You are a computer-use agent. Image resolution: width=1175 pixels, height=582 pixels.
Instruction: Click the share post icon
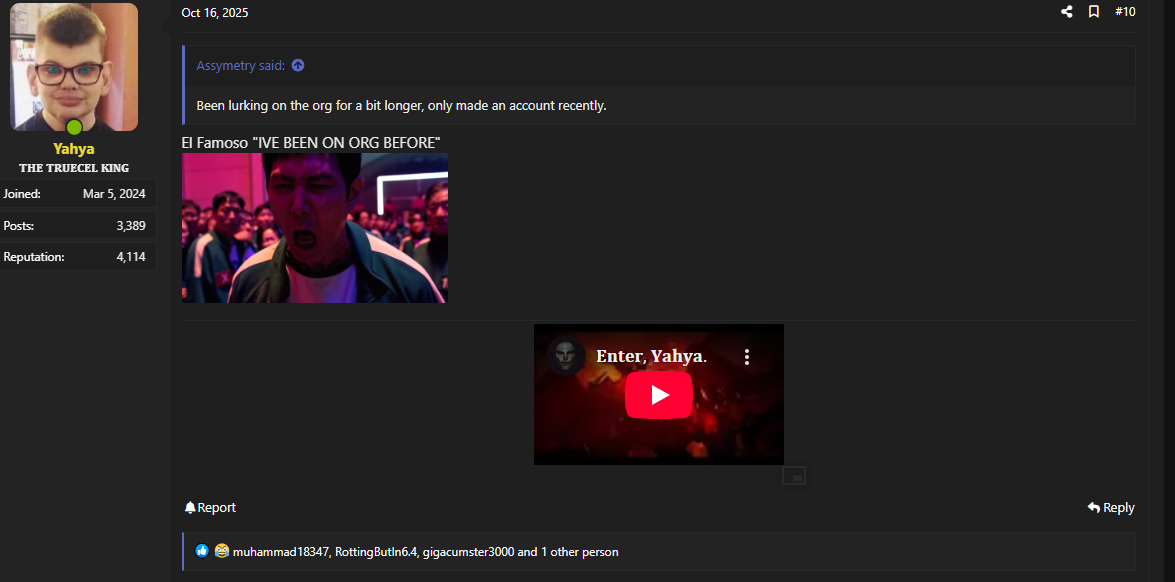1066,12
